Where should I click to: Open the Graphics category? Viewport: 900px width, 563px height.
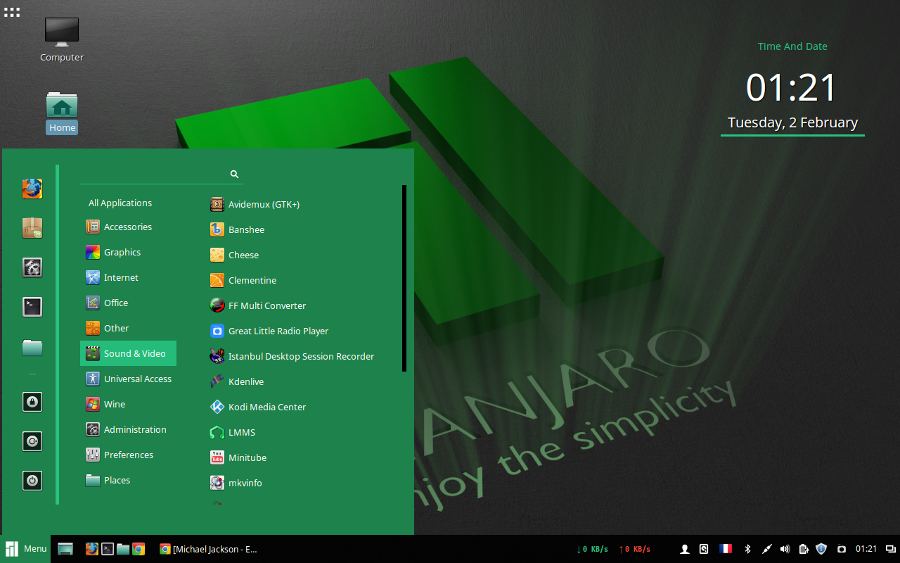point(128,252)
